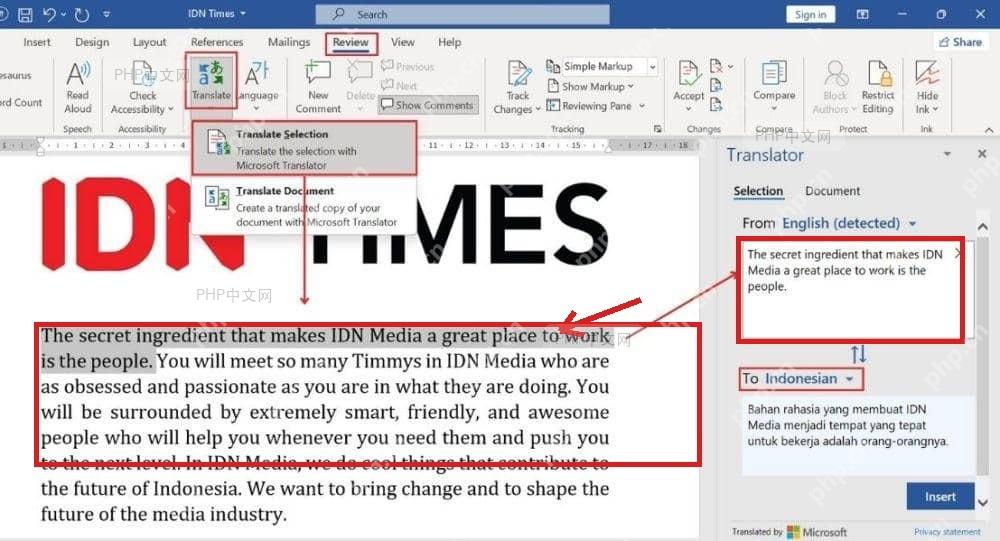Close the Translator pane
The image size is (1000, 541).
coord(982,154)
